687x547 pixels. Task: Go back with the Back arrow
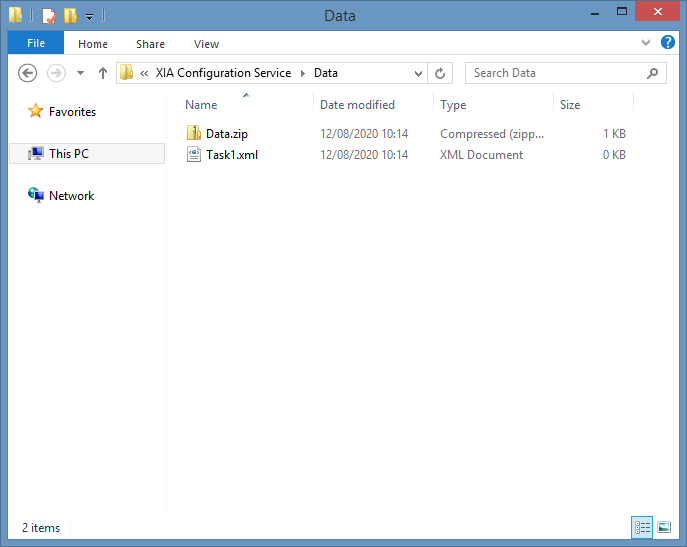pos(28,73)
